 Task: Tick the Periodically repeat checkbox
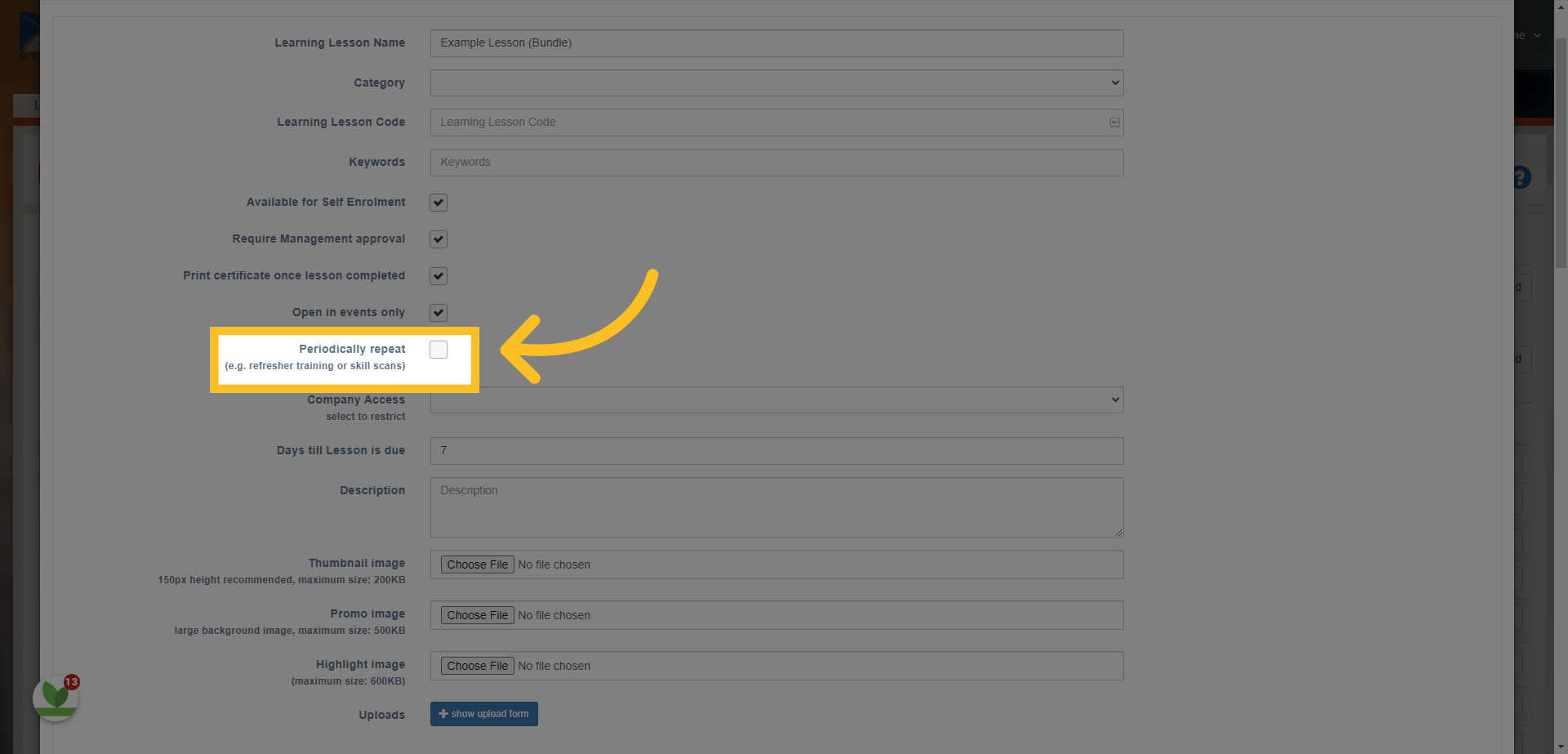(x=439, y=350)
